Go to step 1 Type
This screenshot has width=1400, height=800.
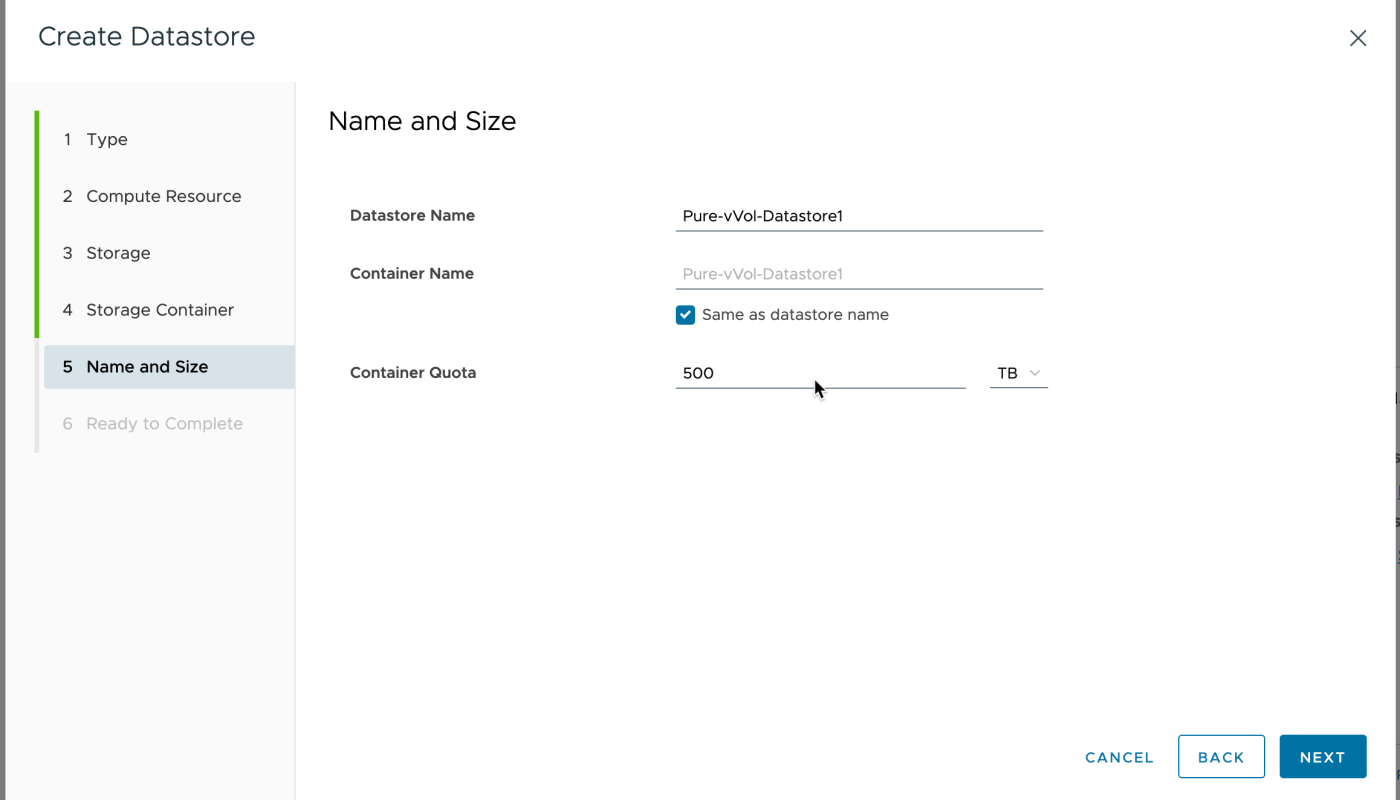tap(106, 140)
